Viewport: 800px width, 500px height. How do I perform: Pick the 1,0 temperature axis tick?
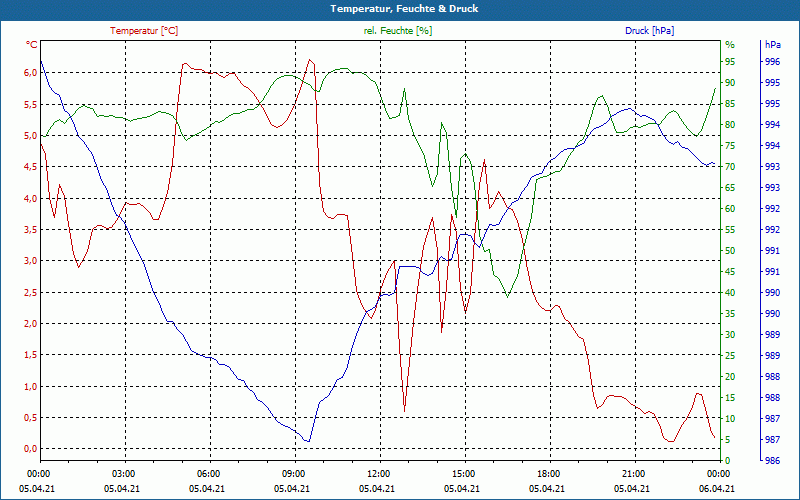31,387
